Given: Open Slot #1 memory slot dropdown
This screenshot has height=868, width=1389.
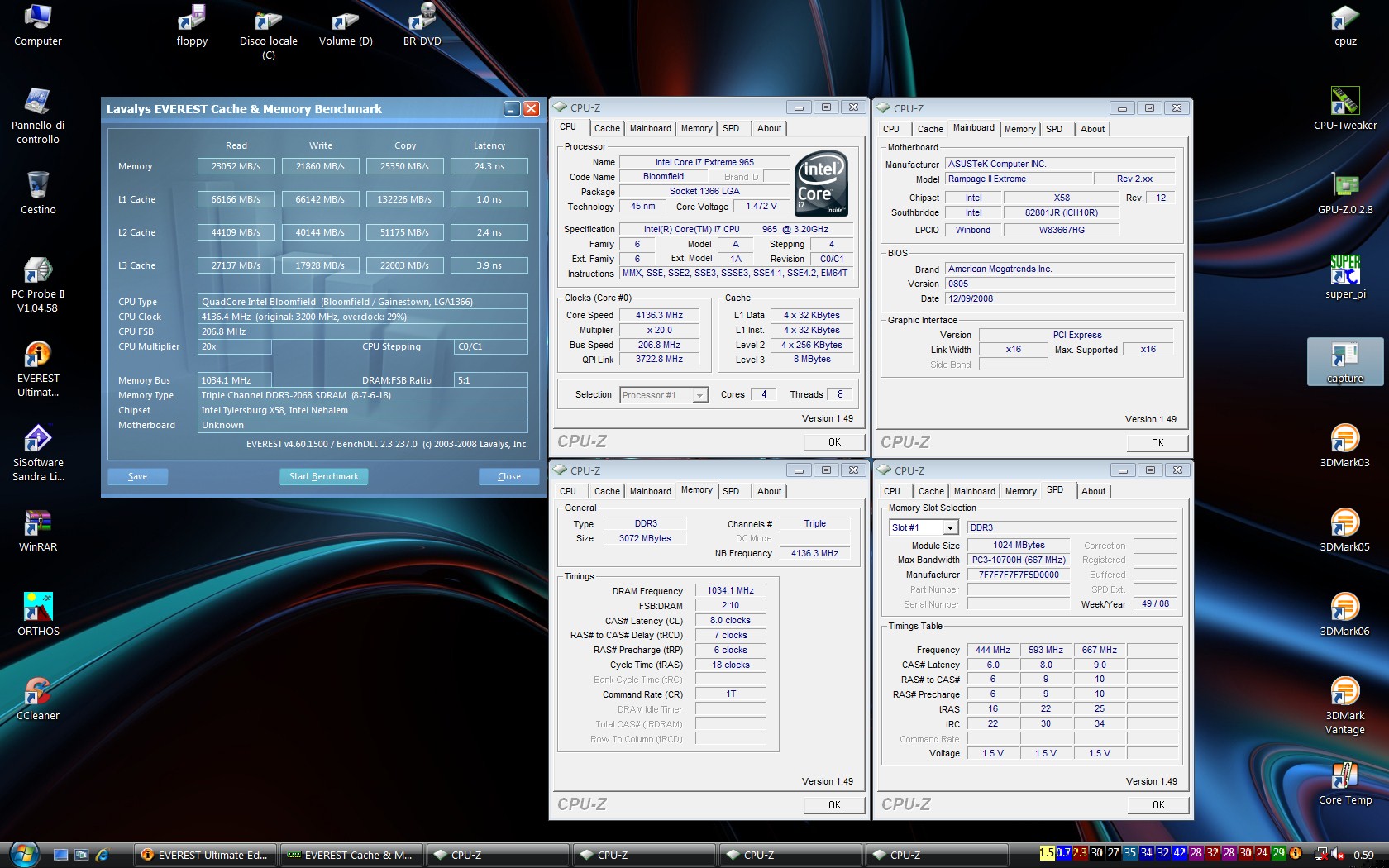Looking at the screenshot, I should tap(924, 527).
